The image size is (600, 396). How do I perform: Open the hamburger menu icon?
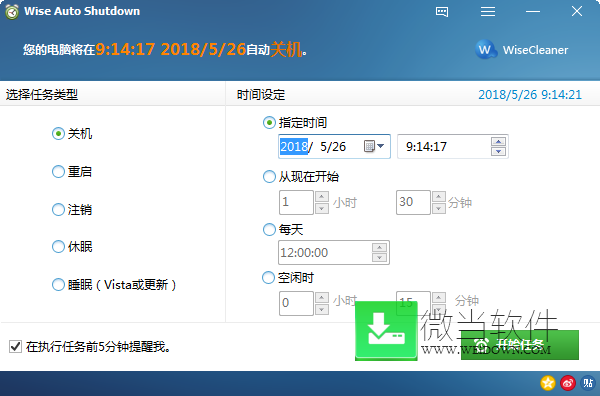(x=488, y=12)
